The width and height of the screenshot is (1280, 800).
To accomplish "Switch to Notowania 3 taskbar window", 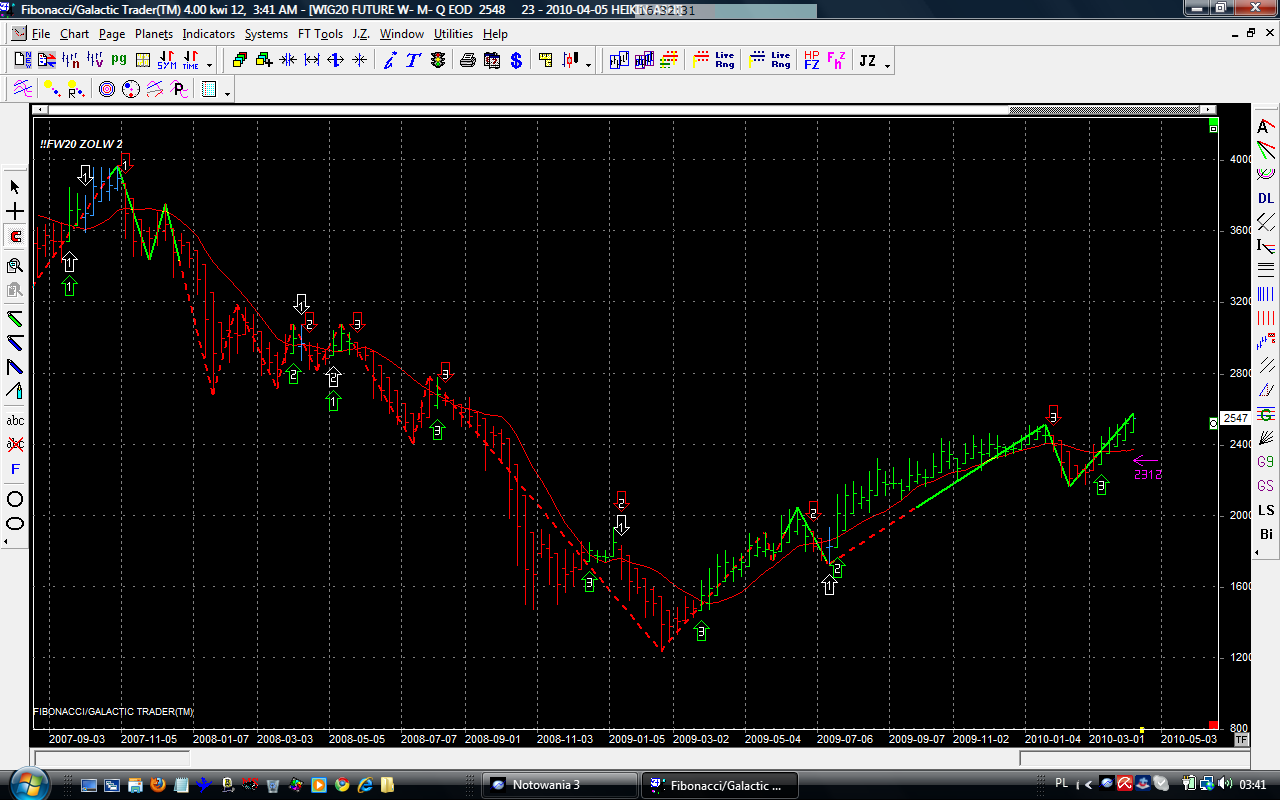I will pyautogui.click(x=560, y=785).
